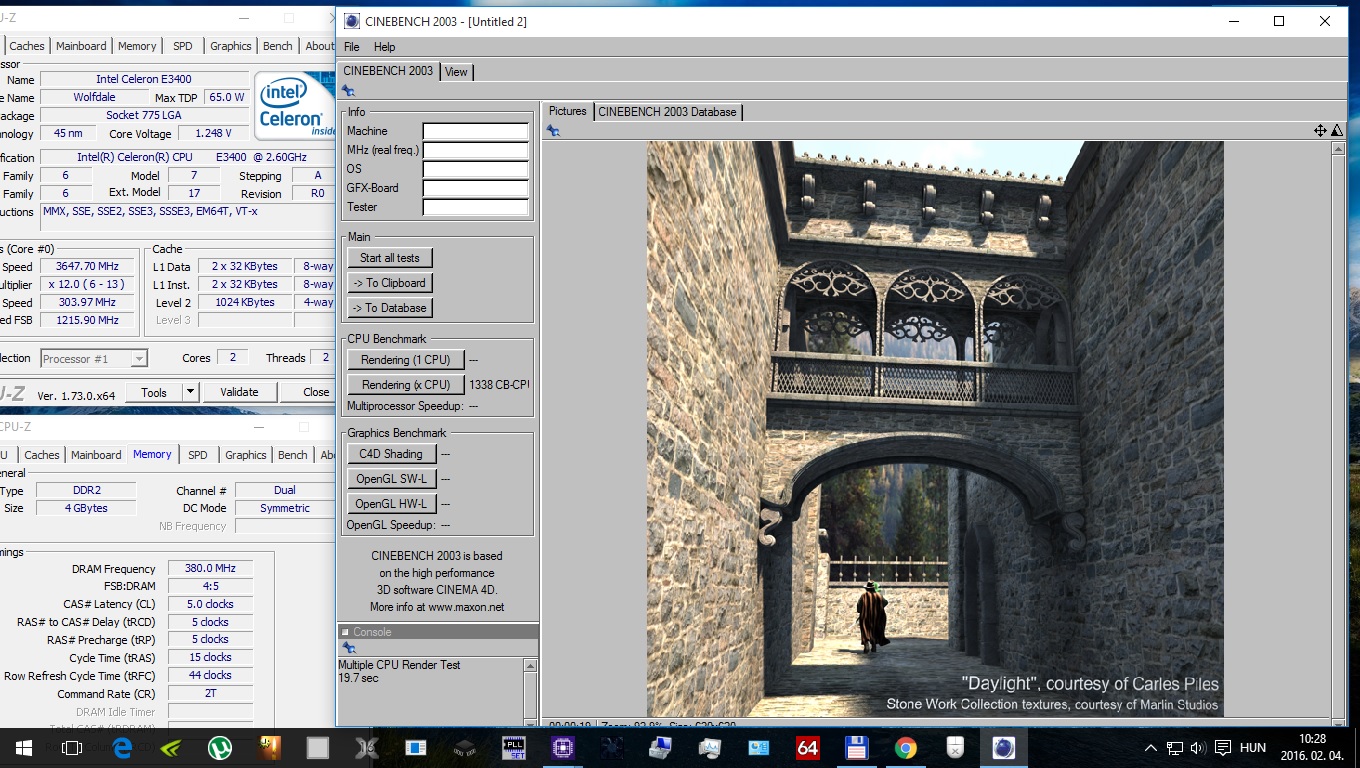Run the Rendering (x CPU) benchmark
The image size is (1360, 768).
click(x=406, y=385)
